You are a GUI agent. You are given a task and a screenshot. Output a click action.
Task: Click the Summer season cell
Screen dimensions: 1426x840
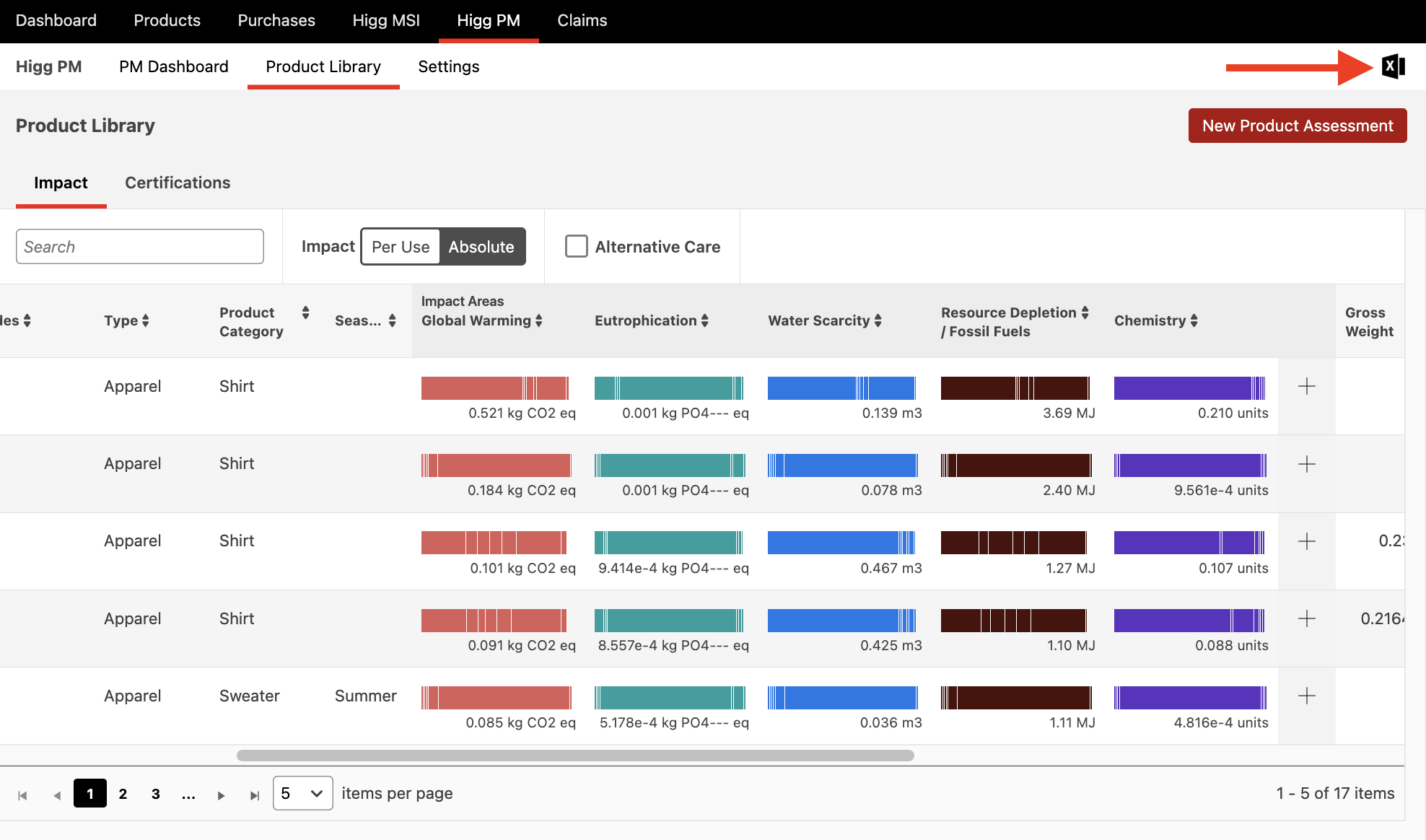click(x=366, y=696)
